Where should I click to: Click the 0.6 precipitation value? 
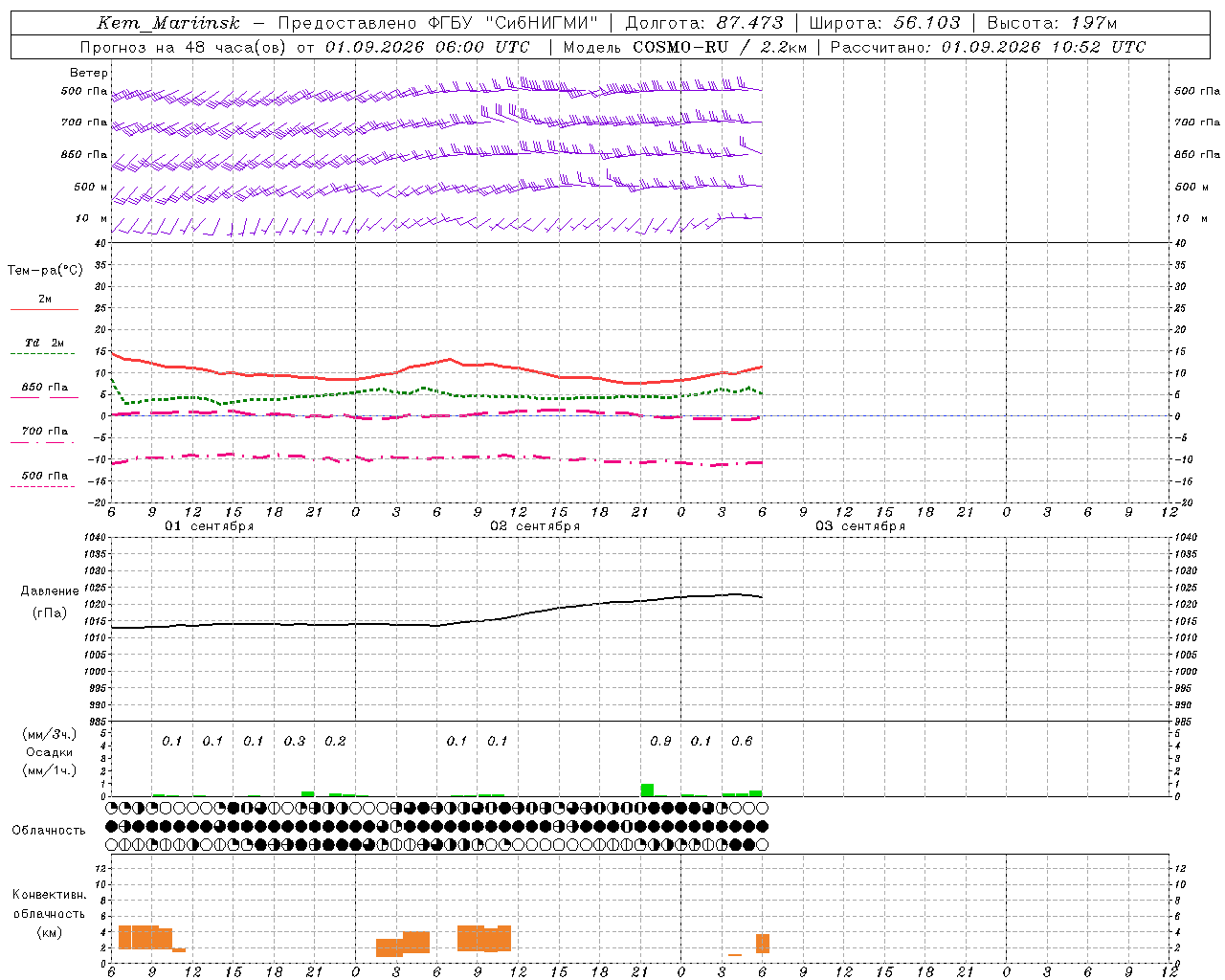pos(742,742)
